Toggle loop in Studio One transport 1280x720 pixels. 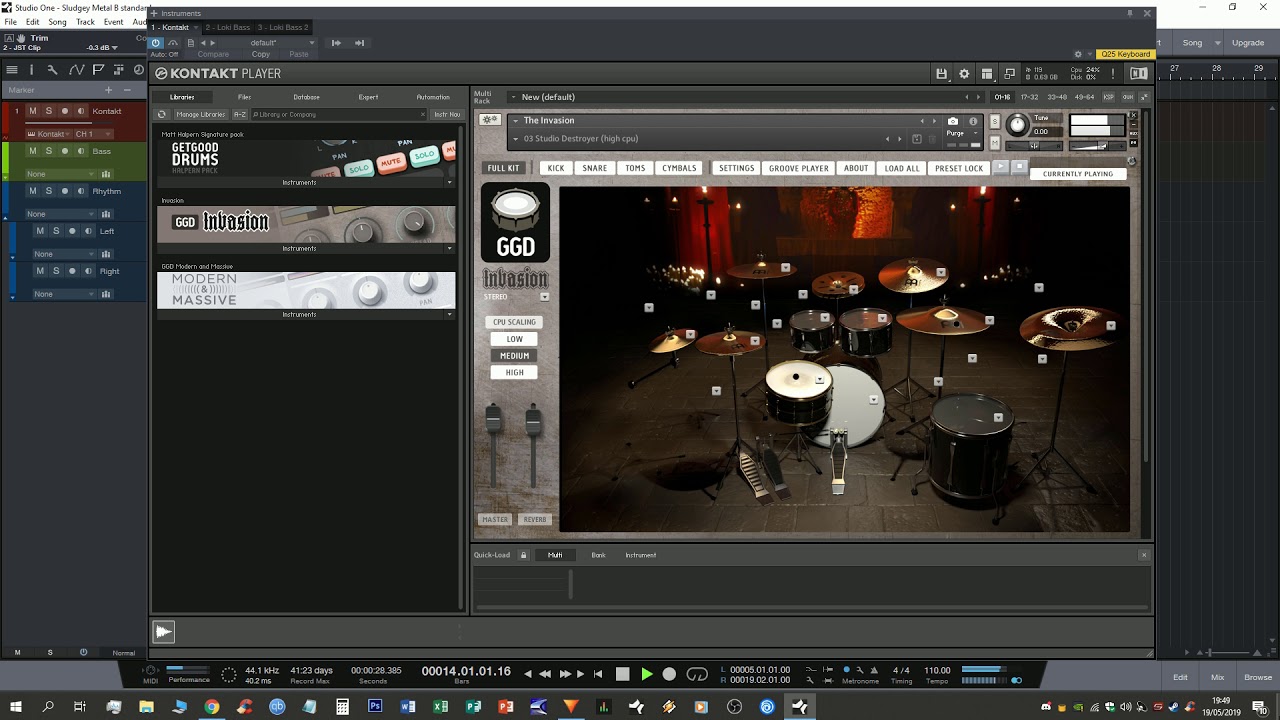[x=697, y=674]
